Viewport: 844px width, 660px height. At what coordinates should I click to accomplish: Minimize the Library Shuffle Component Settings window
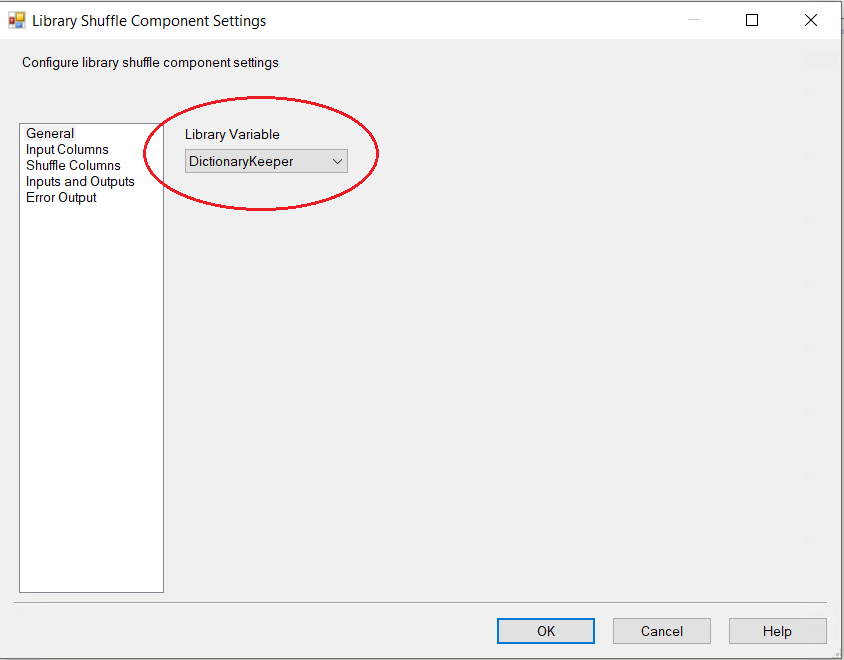[x=694, y=20]
